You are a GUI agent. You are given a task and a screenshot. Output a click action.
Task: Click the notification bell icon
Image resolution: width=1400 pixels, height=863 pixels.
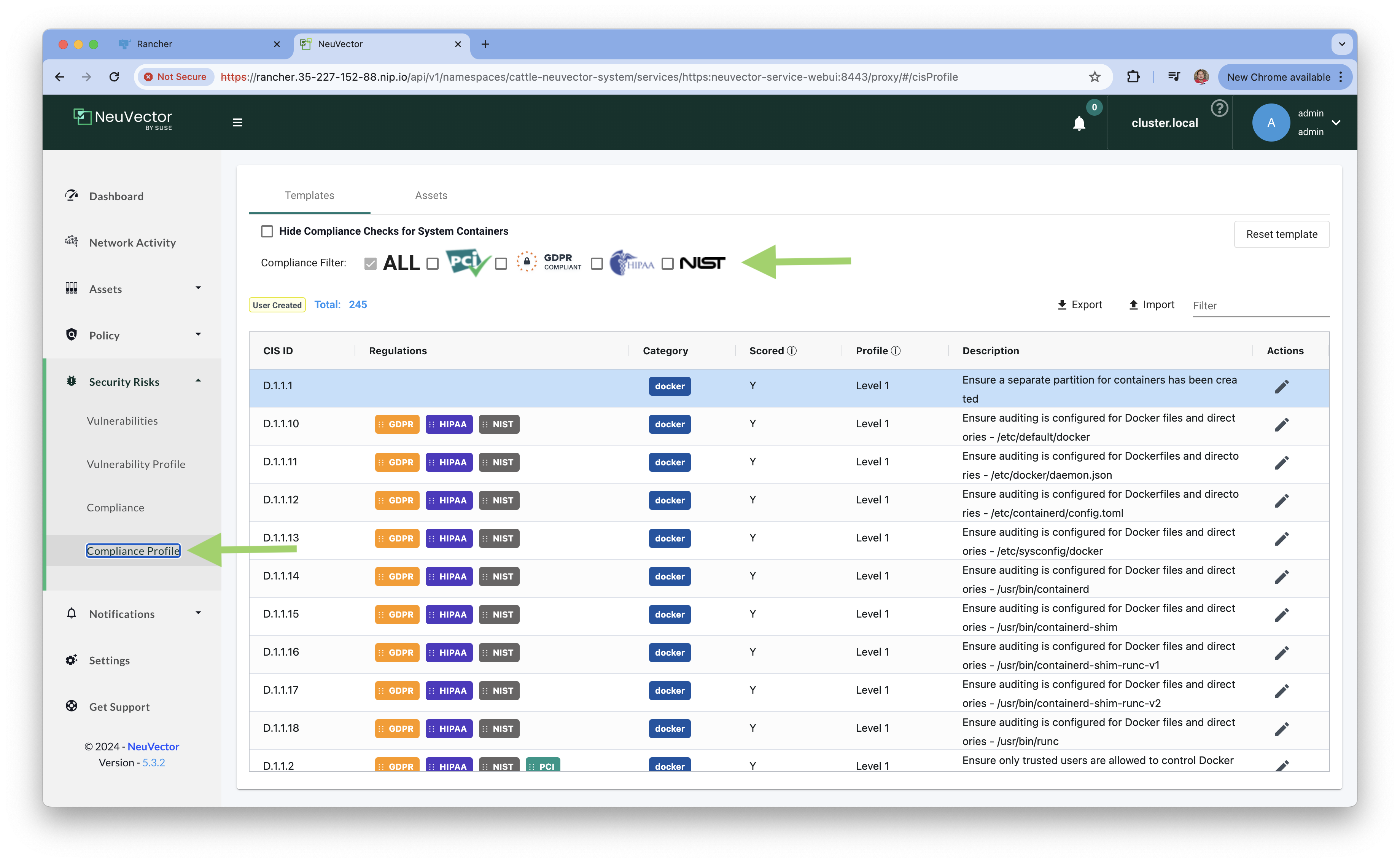click(x=1079, y=123)
